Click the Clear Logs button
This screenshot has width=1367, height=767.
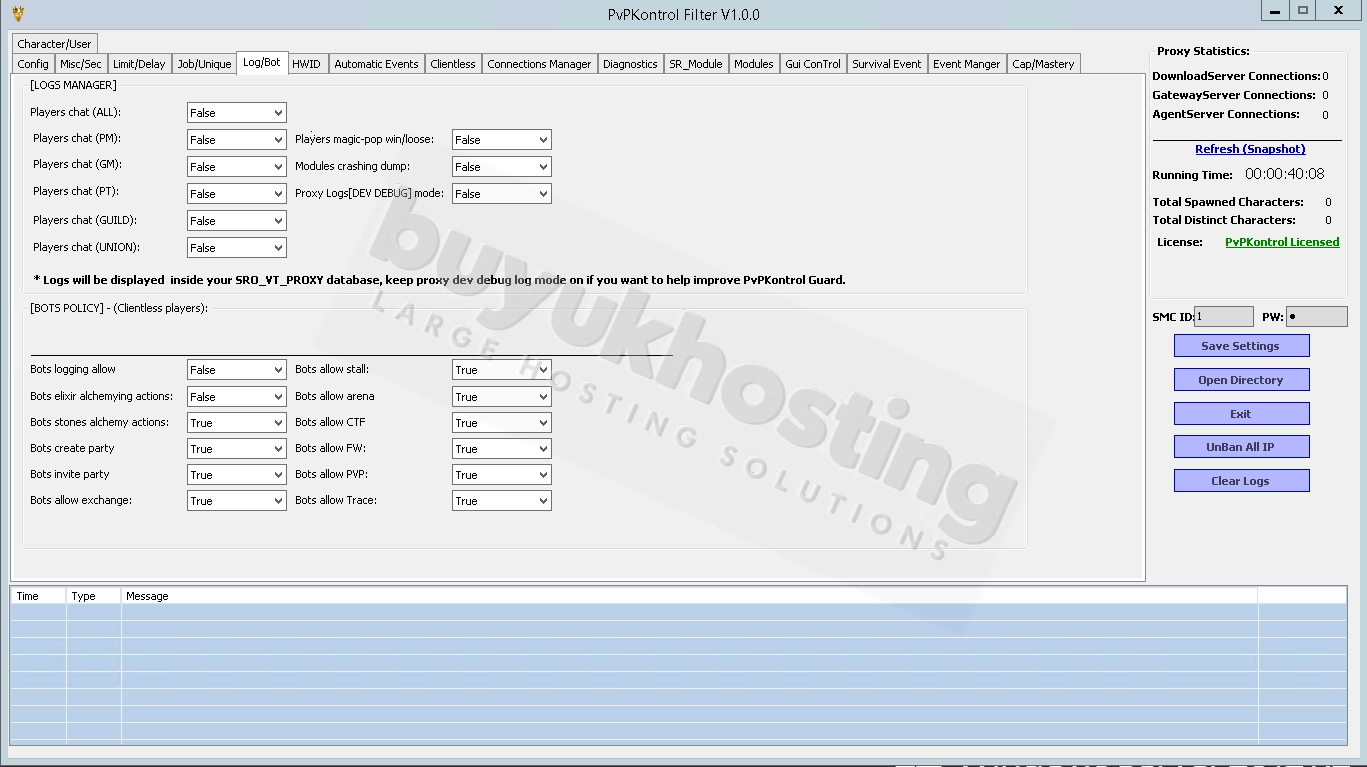1241,481
